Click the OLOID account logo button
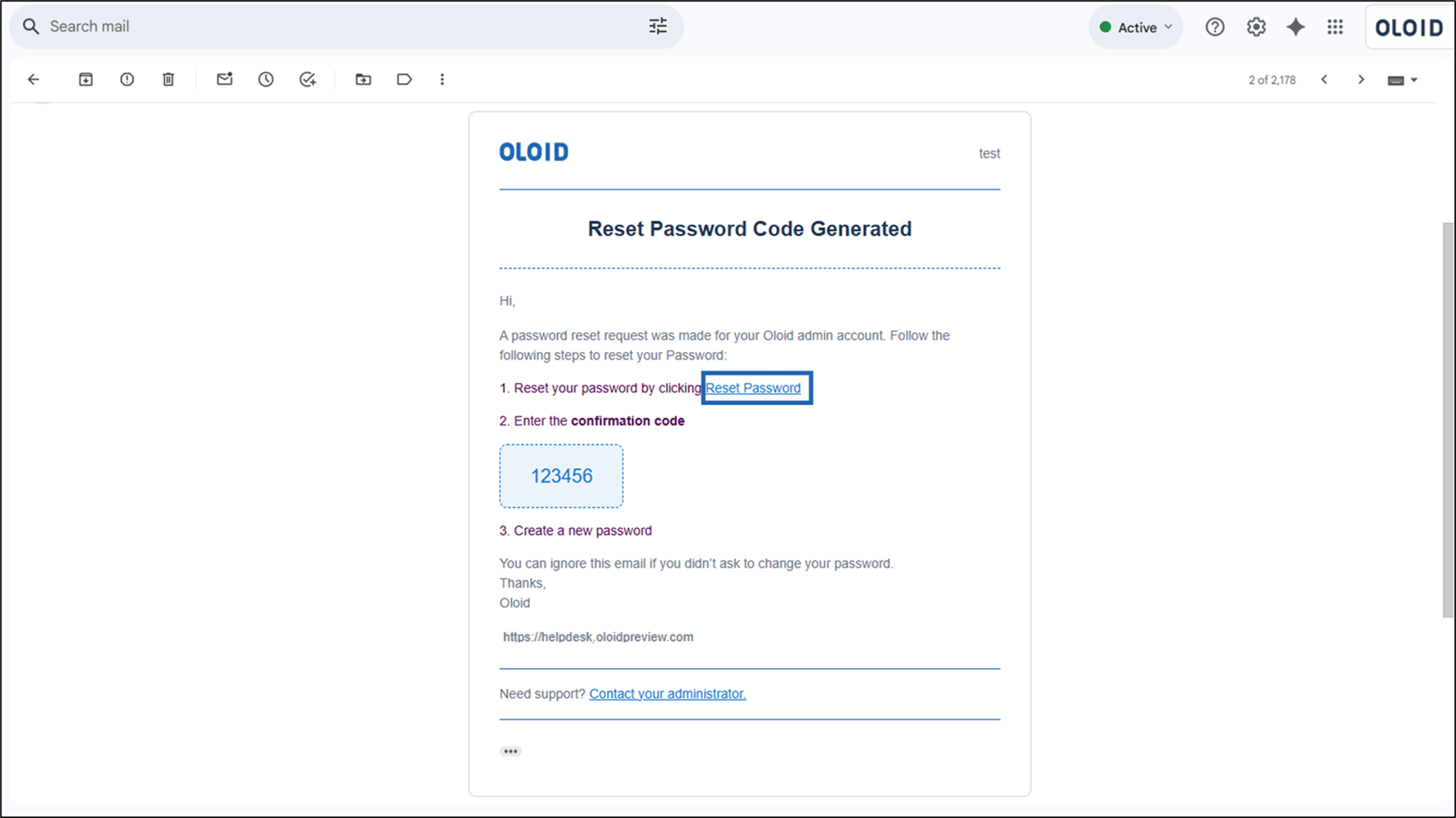The width and height of the screenshot is (1456, 818). click(x=1409, y=28)
